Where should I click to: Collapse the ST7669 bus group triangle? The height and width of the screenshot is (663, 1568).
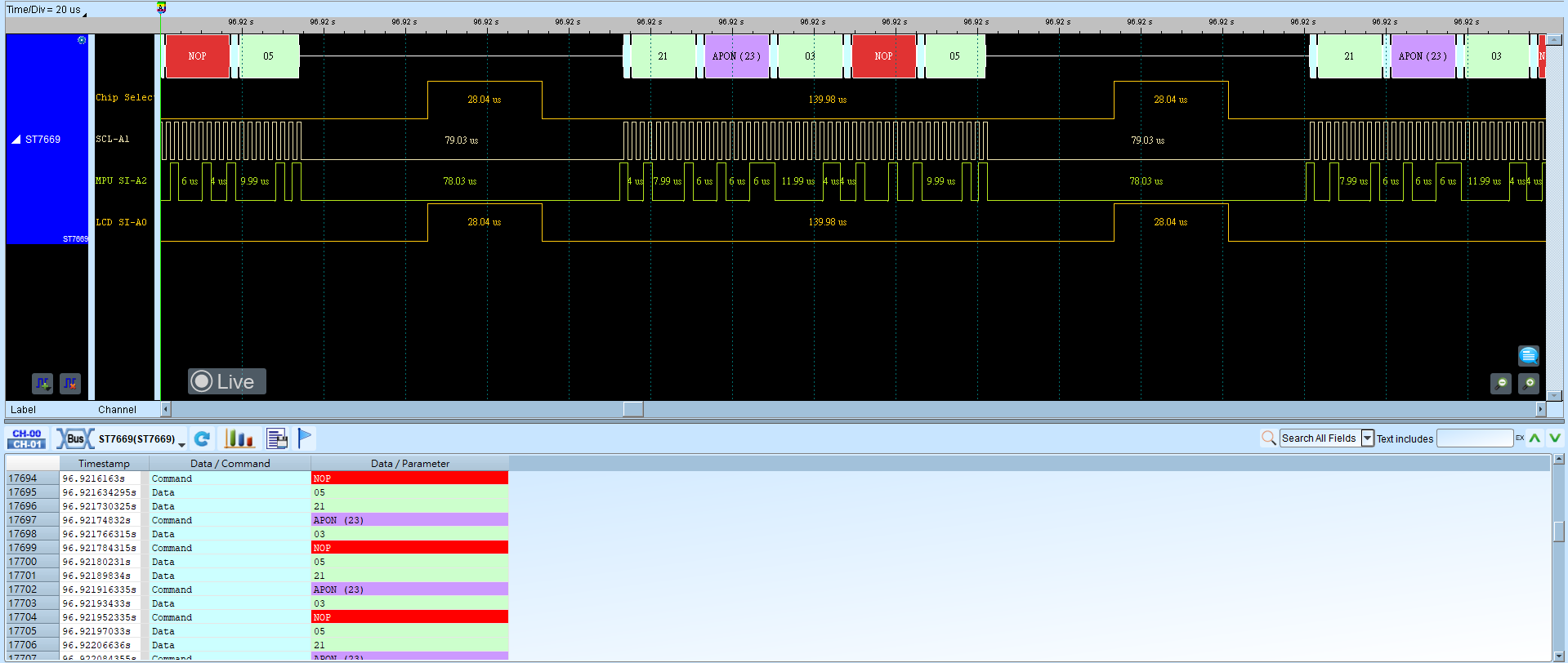[16, 140]
